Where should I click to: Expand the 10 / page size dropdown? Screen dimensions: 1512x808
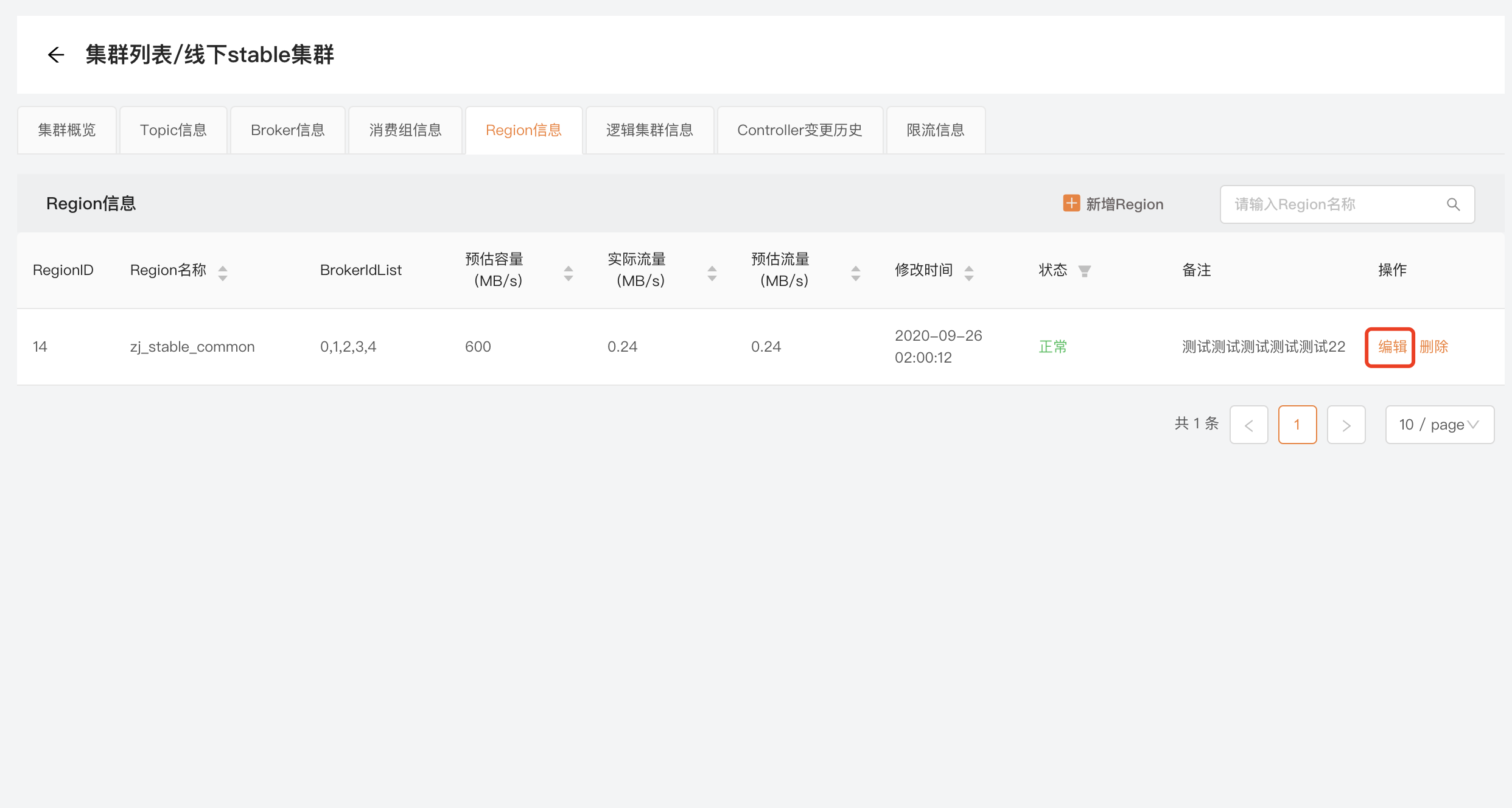[x=1439, y=425]
